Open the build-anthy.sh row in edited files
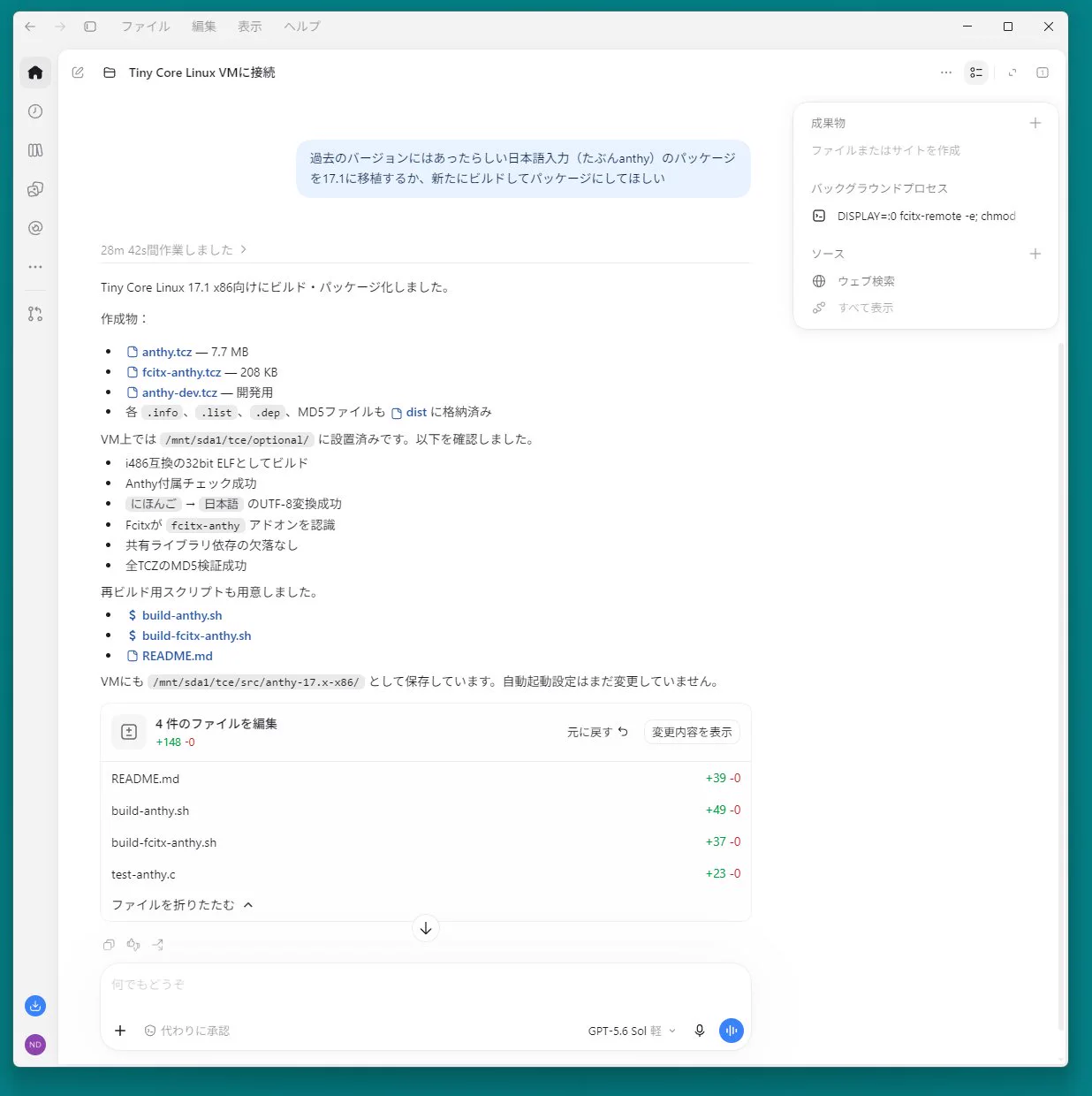 click(x=426, y=811)
